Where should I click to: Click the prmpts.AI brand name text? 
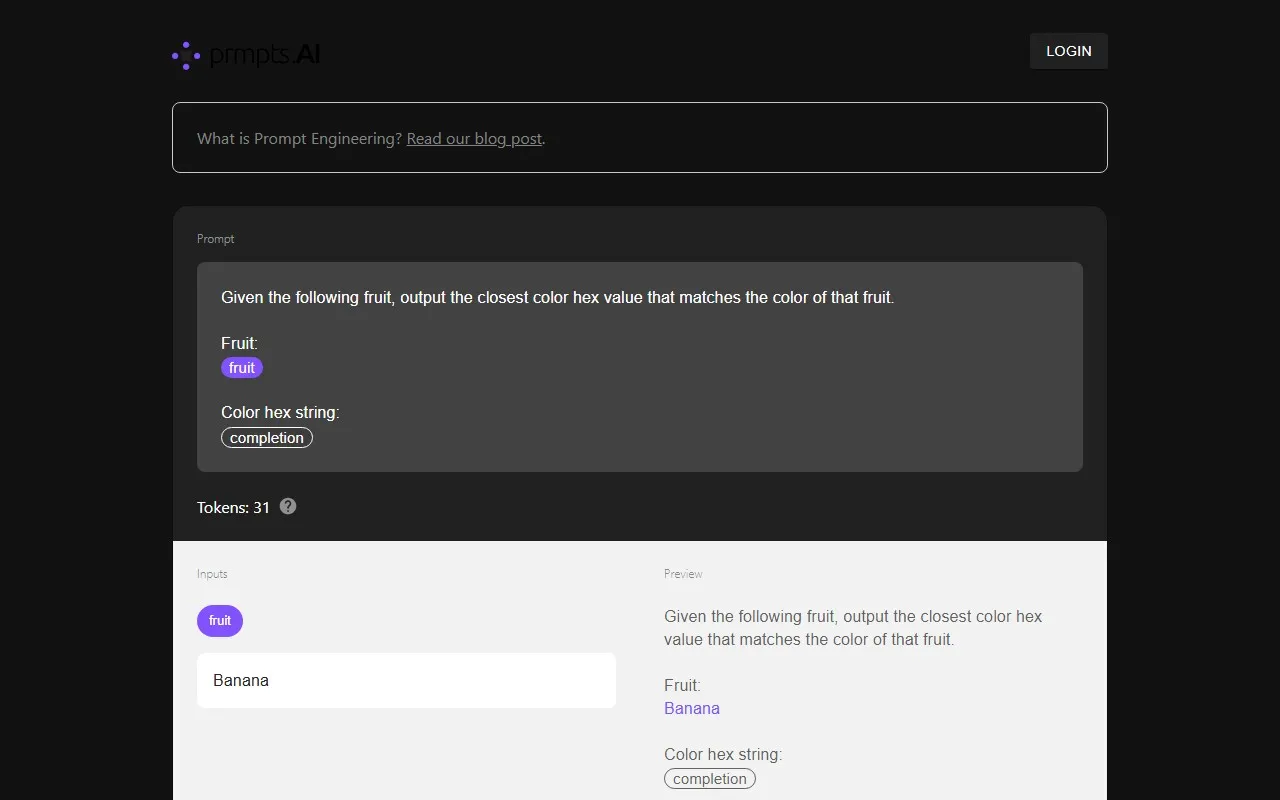[265, 55]
